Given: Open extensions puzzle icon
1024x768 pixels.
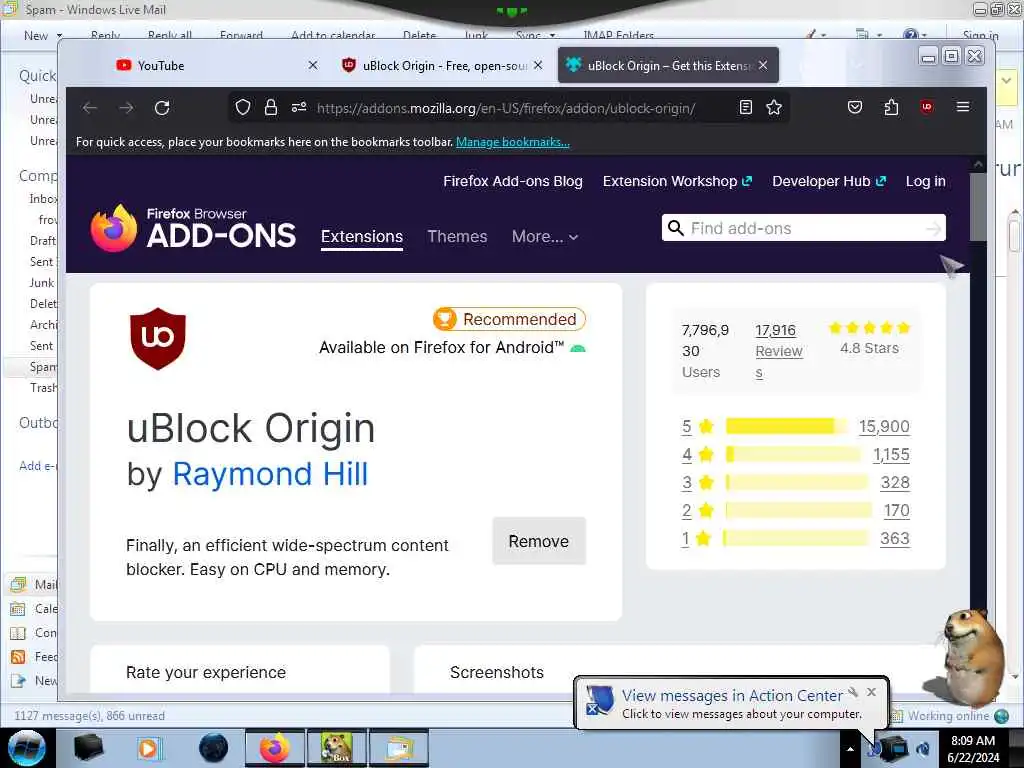Looking at the screenshot, I should (891, 107).
